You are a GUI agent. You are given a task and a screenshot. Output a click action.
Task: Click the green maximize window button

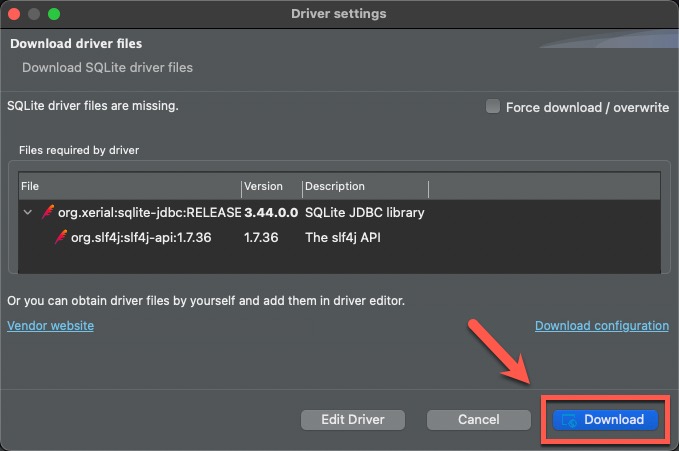click(54, 14)
